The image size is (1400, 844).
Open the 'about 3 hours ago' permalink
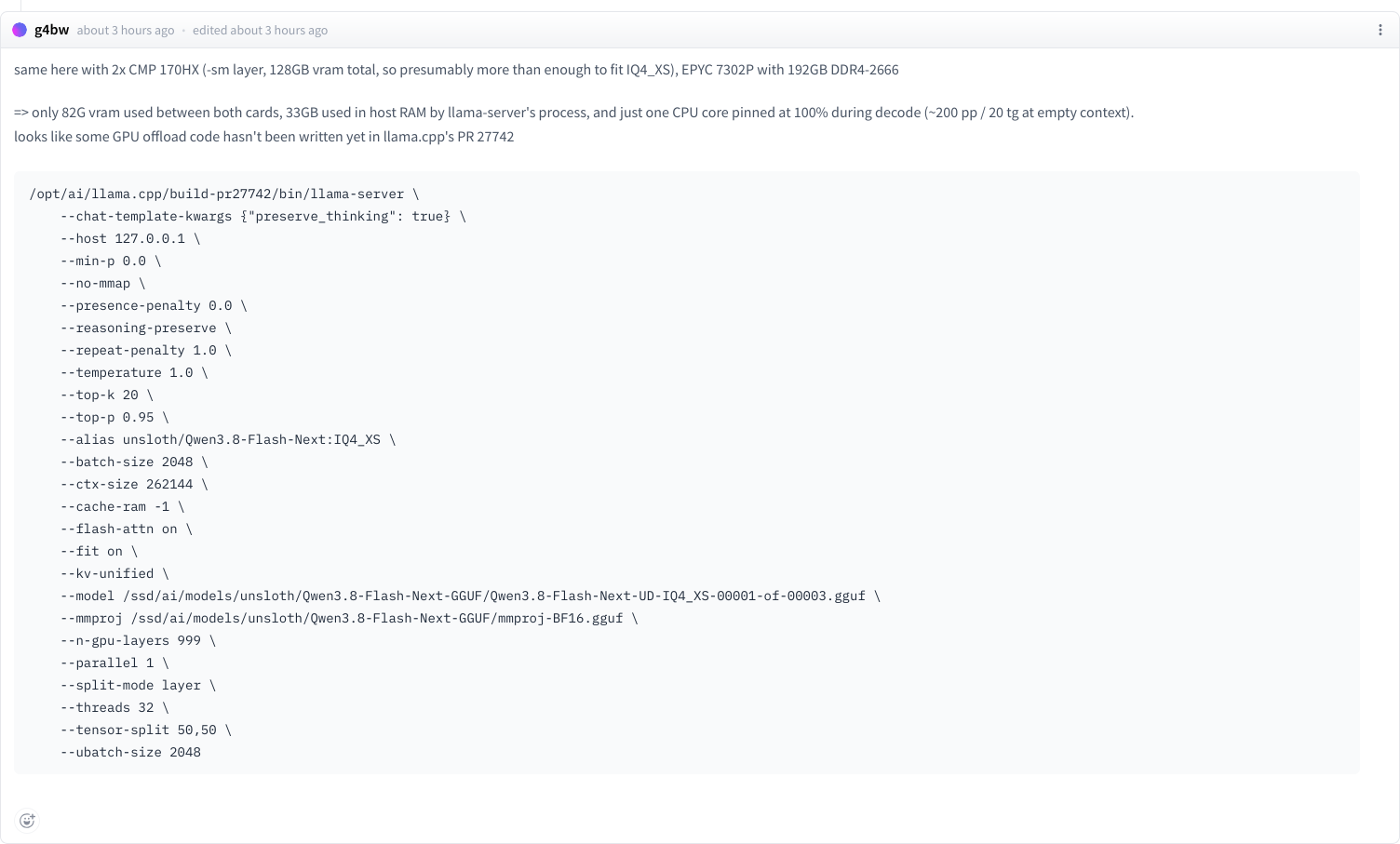[x=126, y=31]
